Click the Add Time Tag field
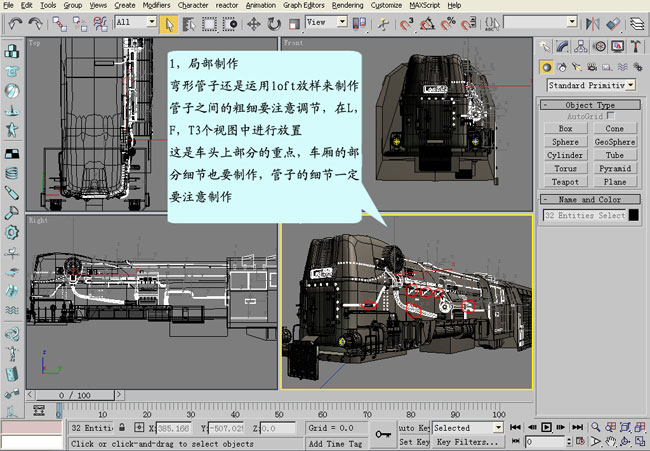The width and height of the screenshot is (650, 451). [336, 444]
